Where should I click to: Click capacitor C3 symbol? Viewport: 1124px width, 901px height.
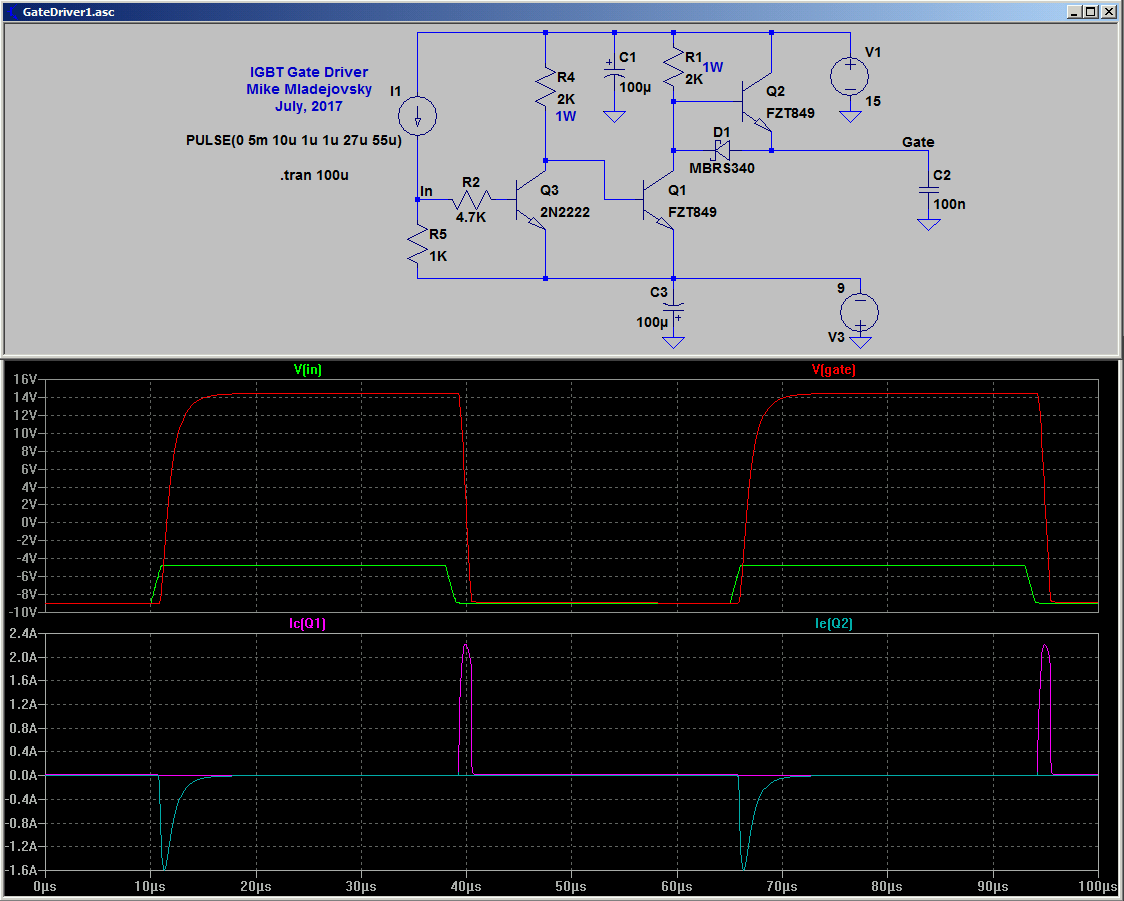[x=673, y=308]
